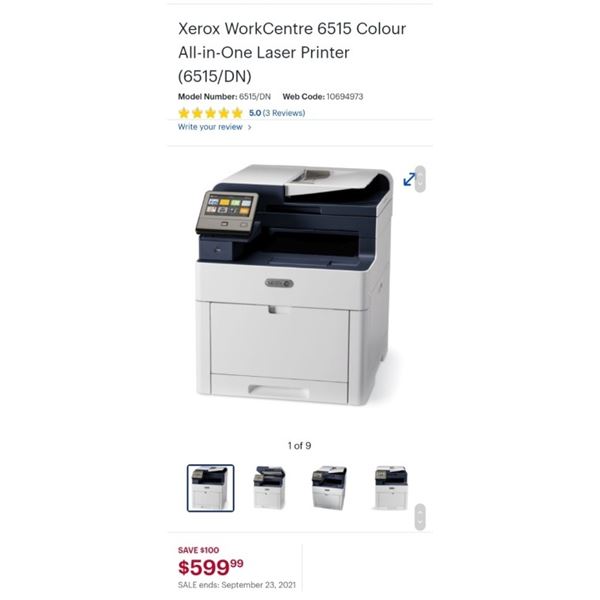Select the fourth printer thumbnail
600x600 pixels.
[391, 488]
